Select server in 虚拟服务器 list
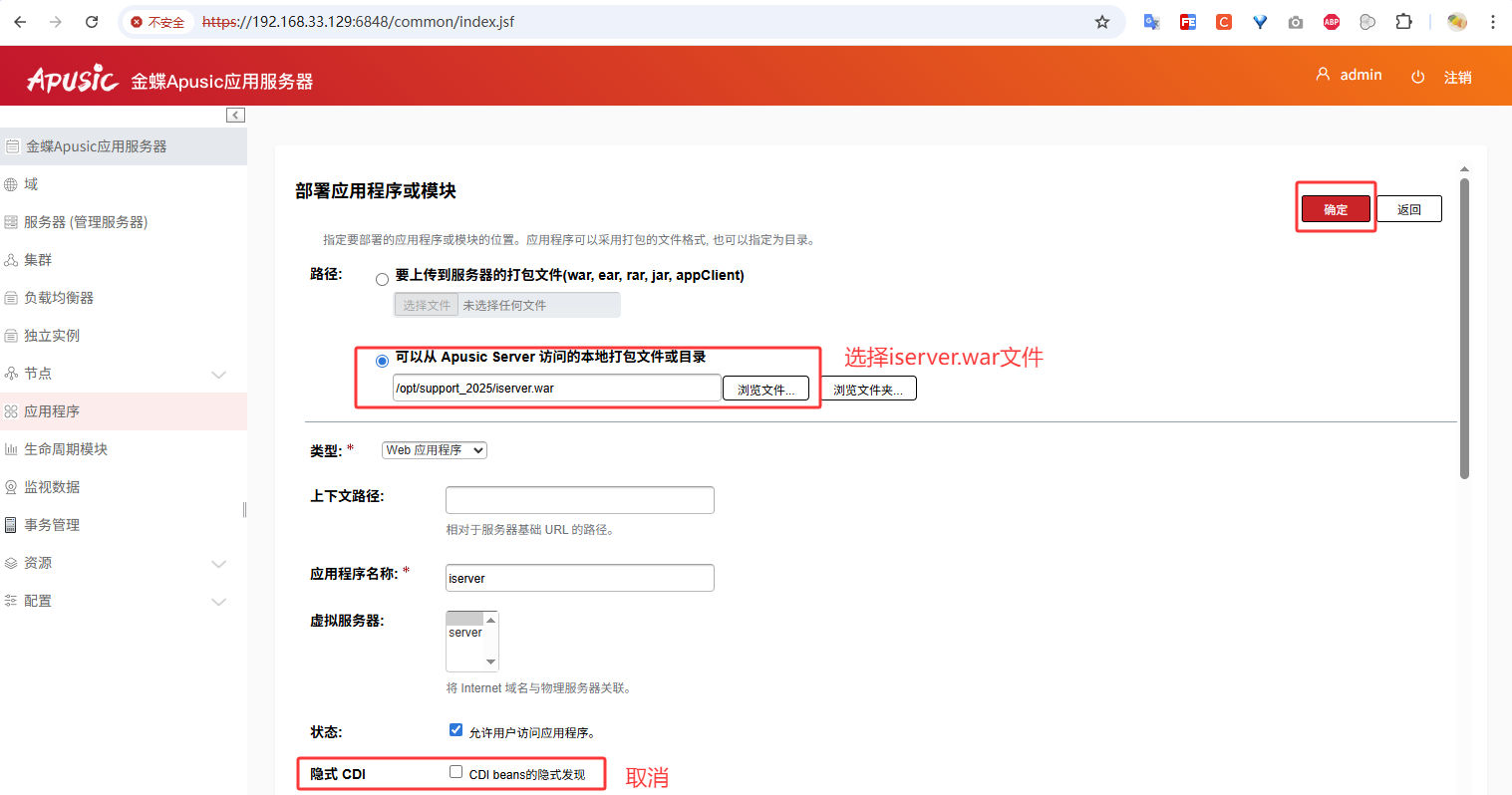1512x795 pixels. tap(465, 633)
